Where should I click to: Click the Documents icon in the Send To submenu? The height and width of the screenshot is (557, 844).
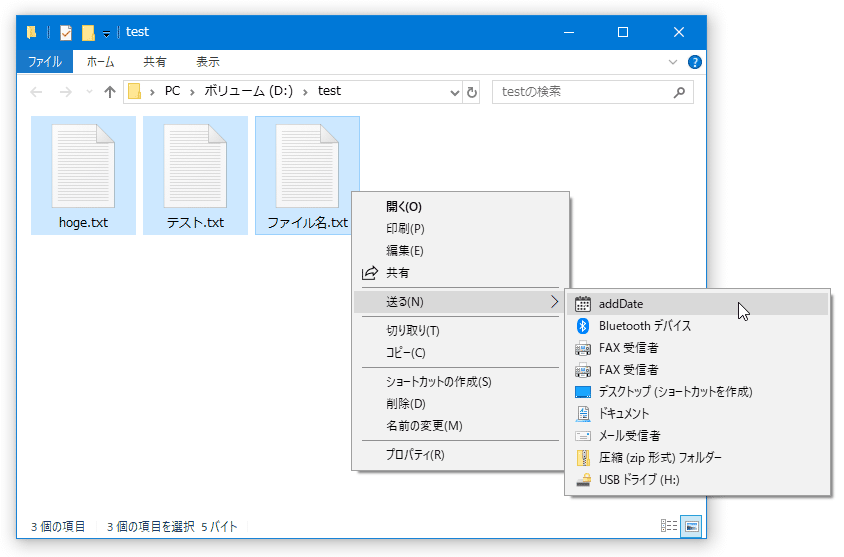click(583, 413)
